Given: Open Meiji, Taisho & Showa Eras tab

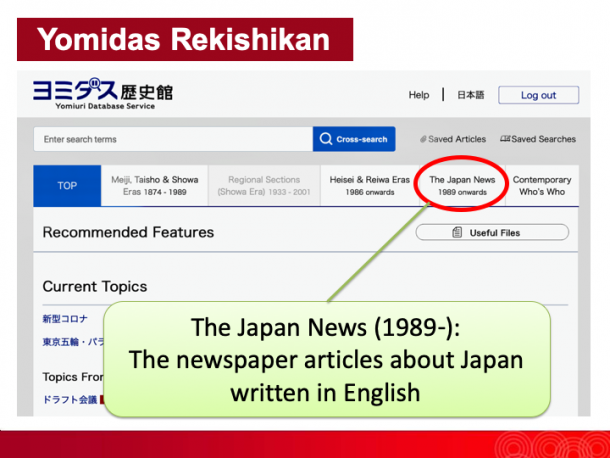Looking at the screenshot, I should tap(154, 186).
